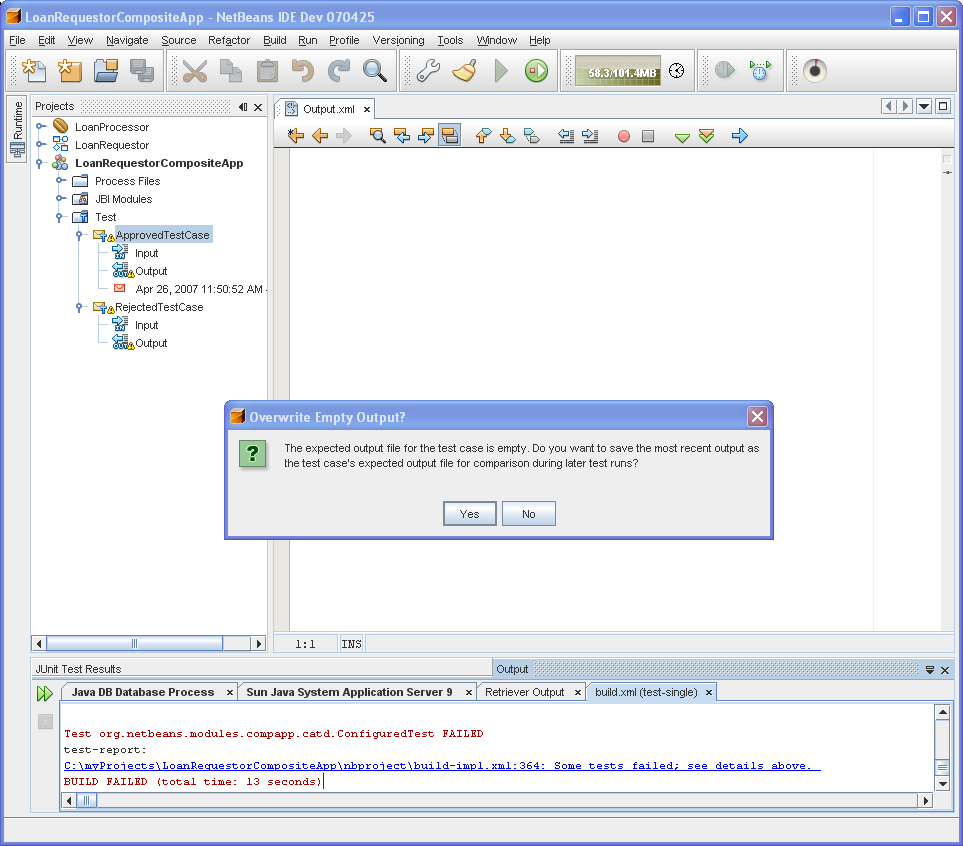The image size is (963, 846).
Task: Collapse the ApprovedTestCase node
Action: click(79, 235)
